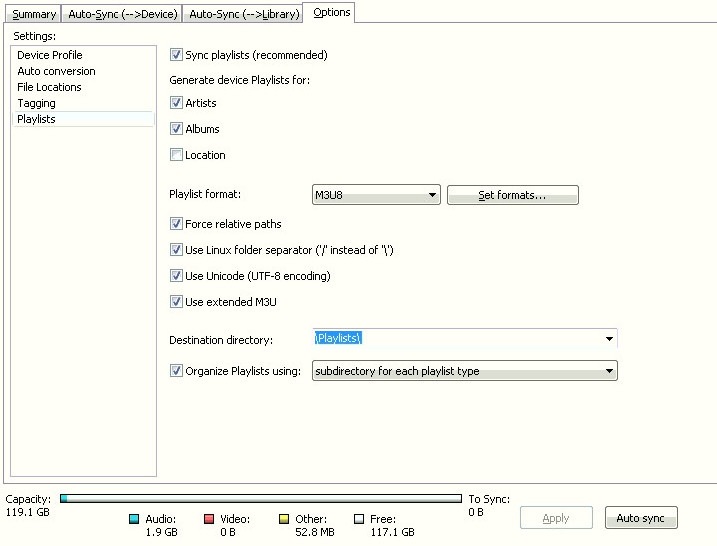Screen dimensions: 717x546
Task: Uncheck the Artists playlist option
Action: coord(177,103)
